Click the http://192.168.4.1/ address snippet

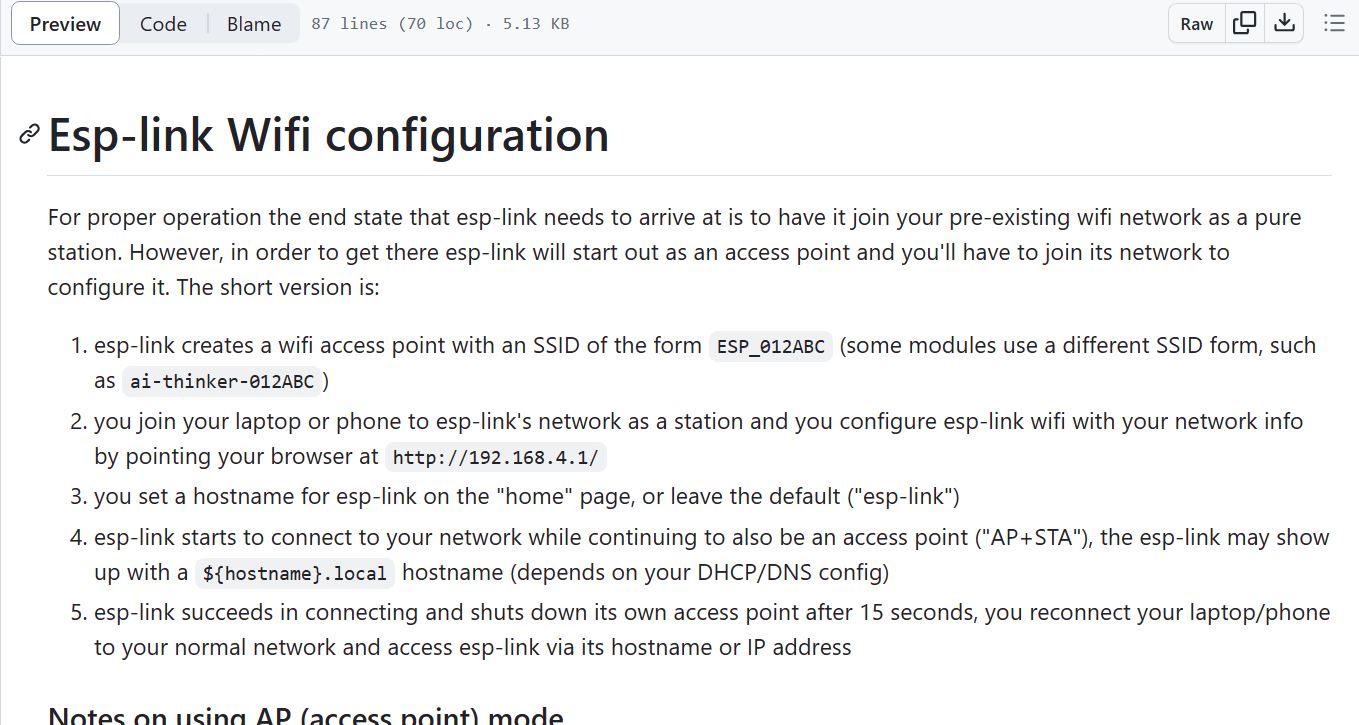(x=496, y=458)
